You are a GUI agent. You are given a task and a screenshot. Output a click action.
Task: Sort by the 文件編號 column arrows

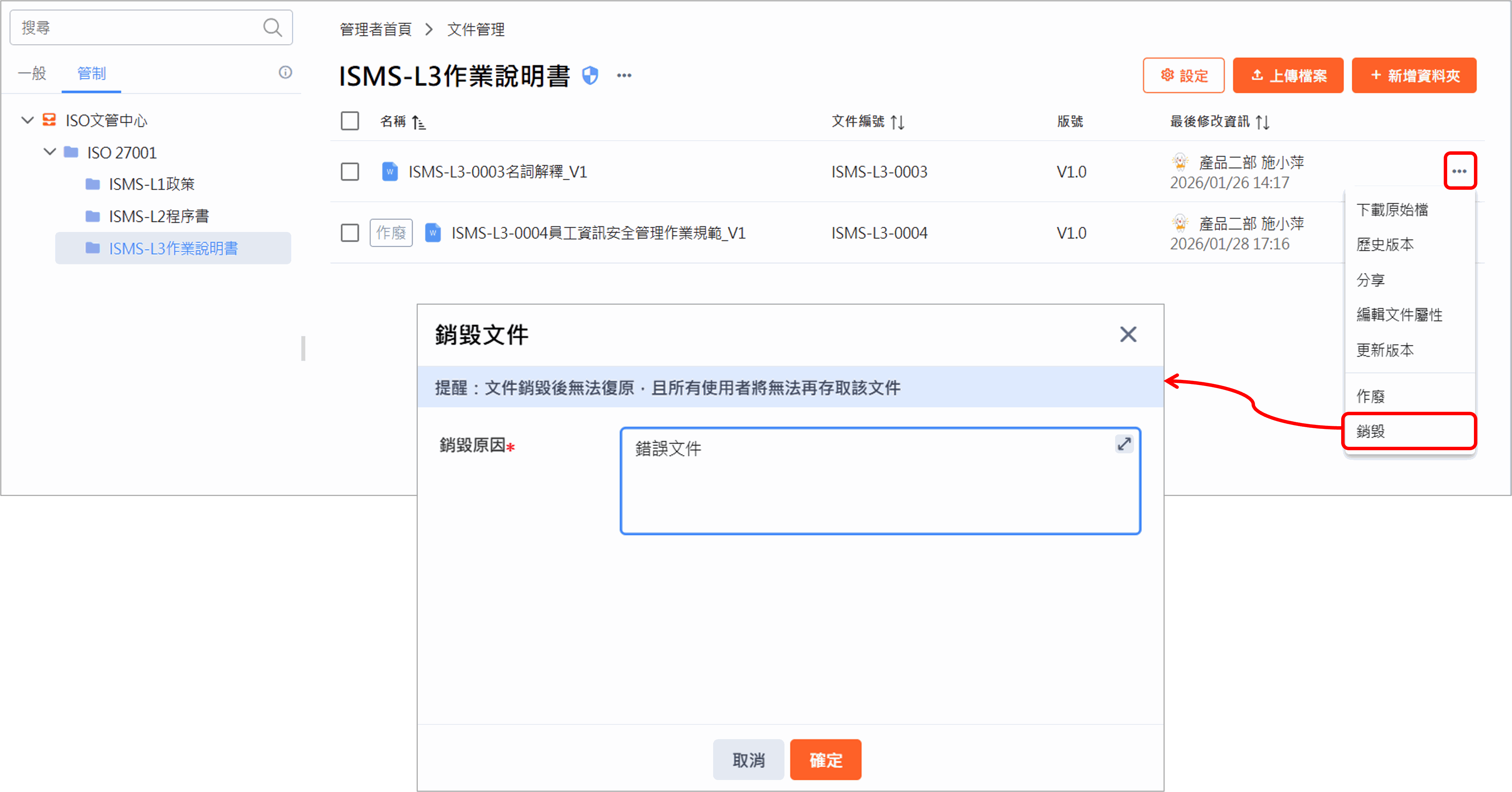897,122
